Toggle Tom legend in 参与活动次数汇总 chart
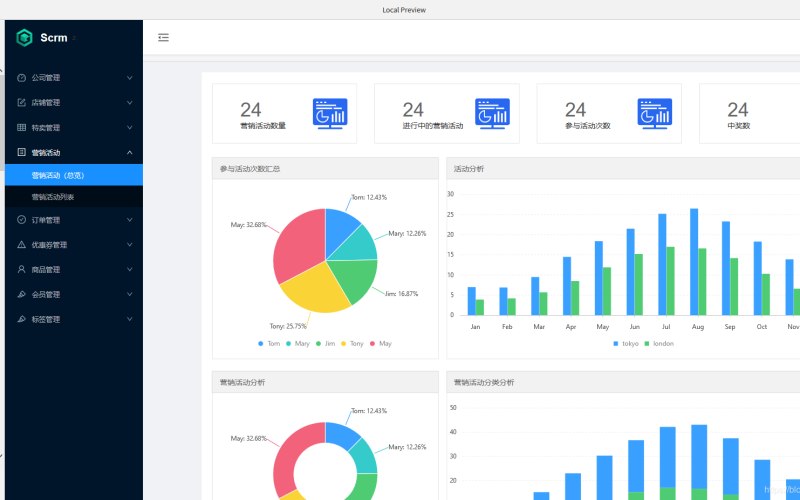The height and width of the screenshot is (500, 800). [x=269, y=343]
